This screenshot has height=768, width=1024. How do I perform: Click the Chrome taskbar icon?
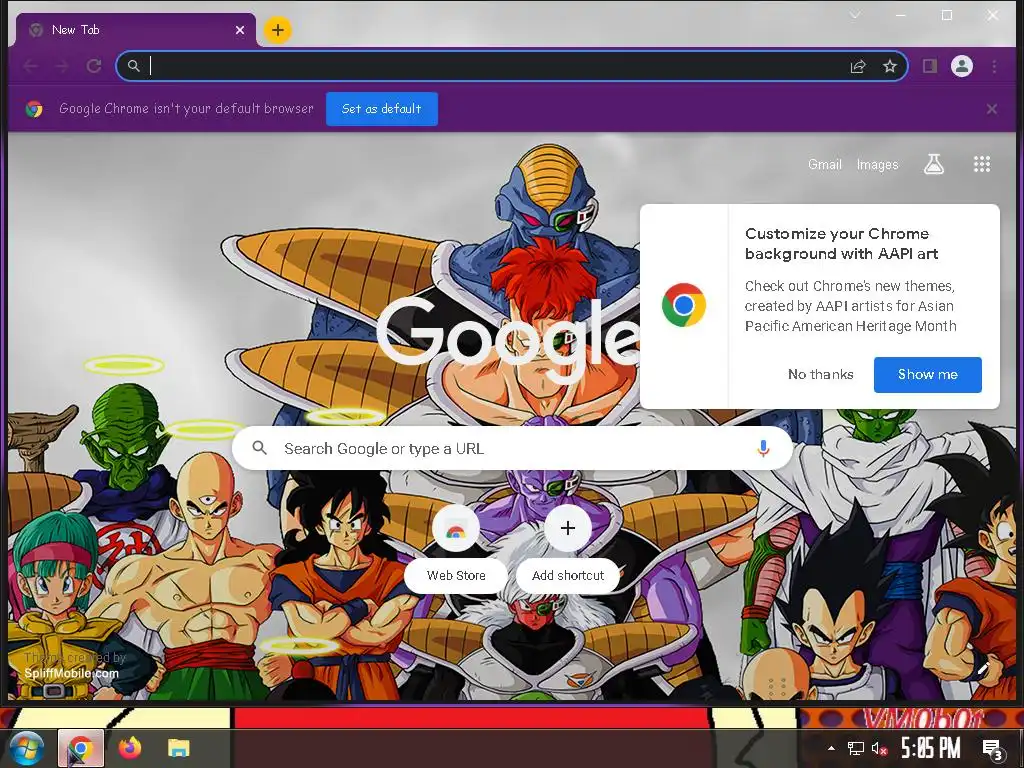80,748
